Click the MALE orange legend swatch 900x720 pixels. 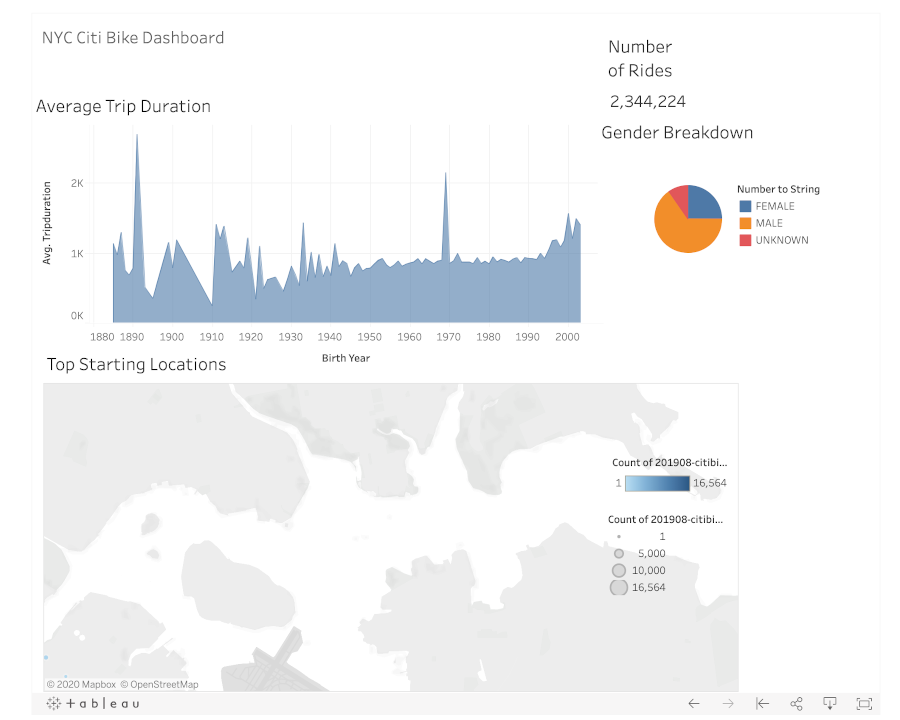745,223
